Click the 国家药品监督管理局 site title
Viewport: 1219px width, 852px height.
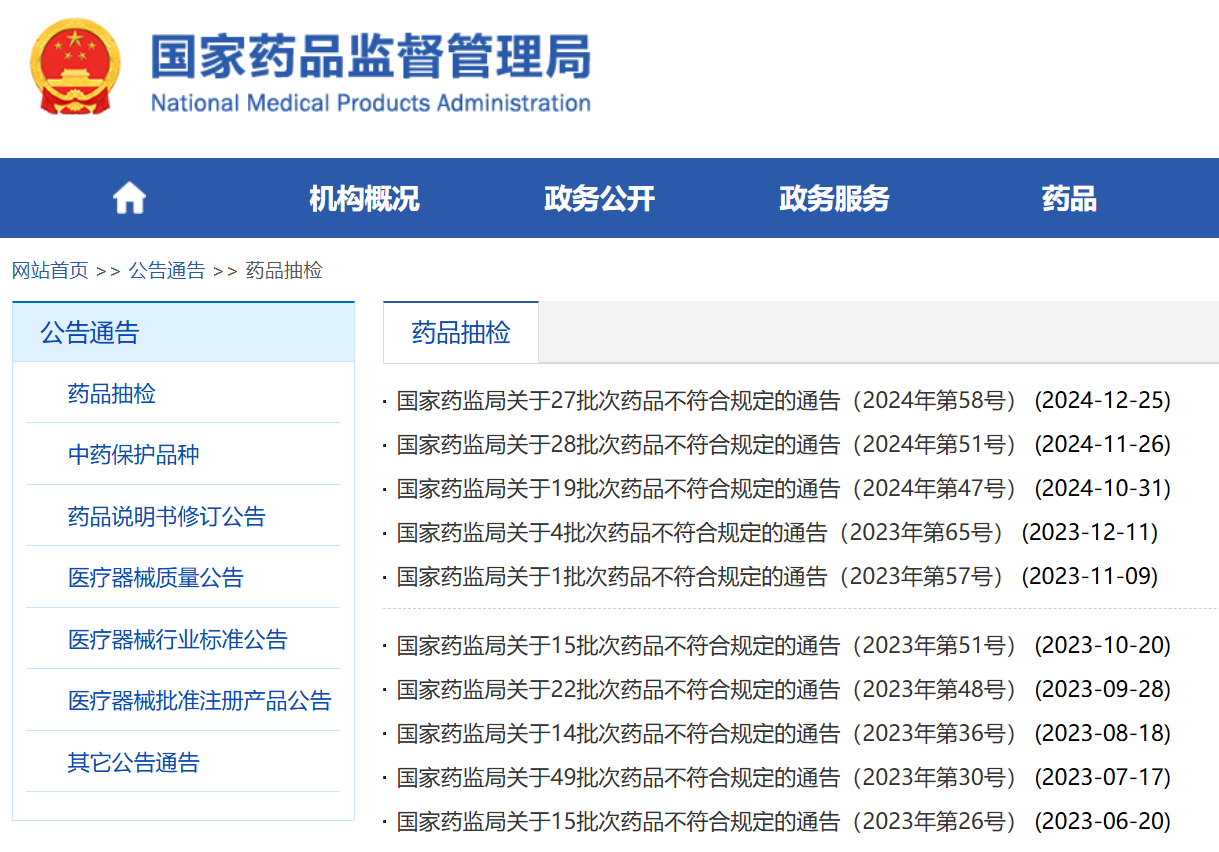click(370, 55)
